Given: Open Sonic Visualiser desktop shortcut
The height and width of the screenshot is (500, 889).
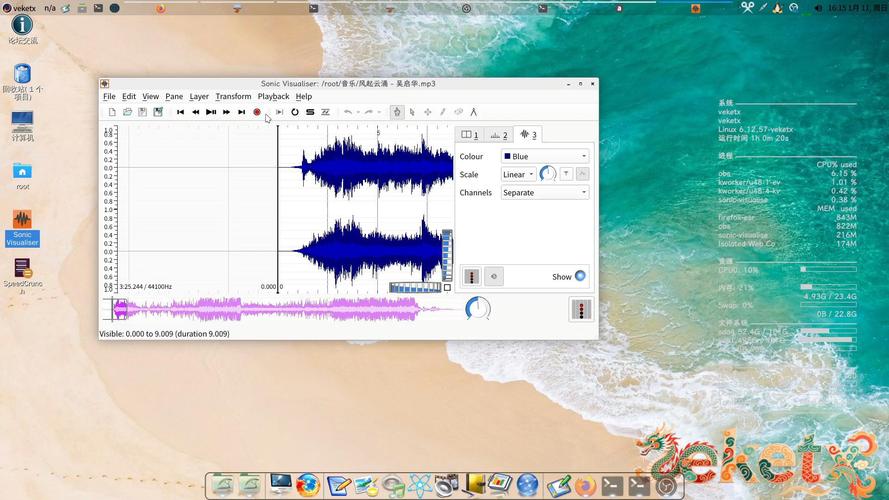Looking at the screenshot, I should coord(22,228).
